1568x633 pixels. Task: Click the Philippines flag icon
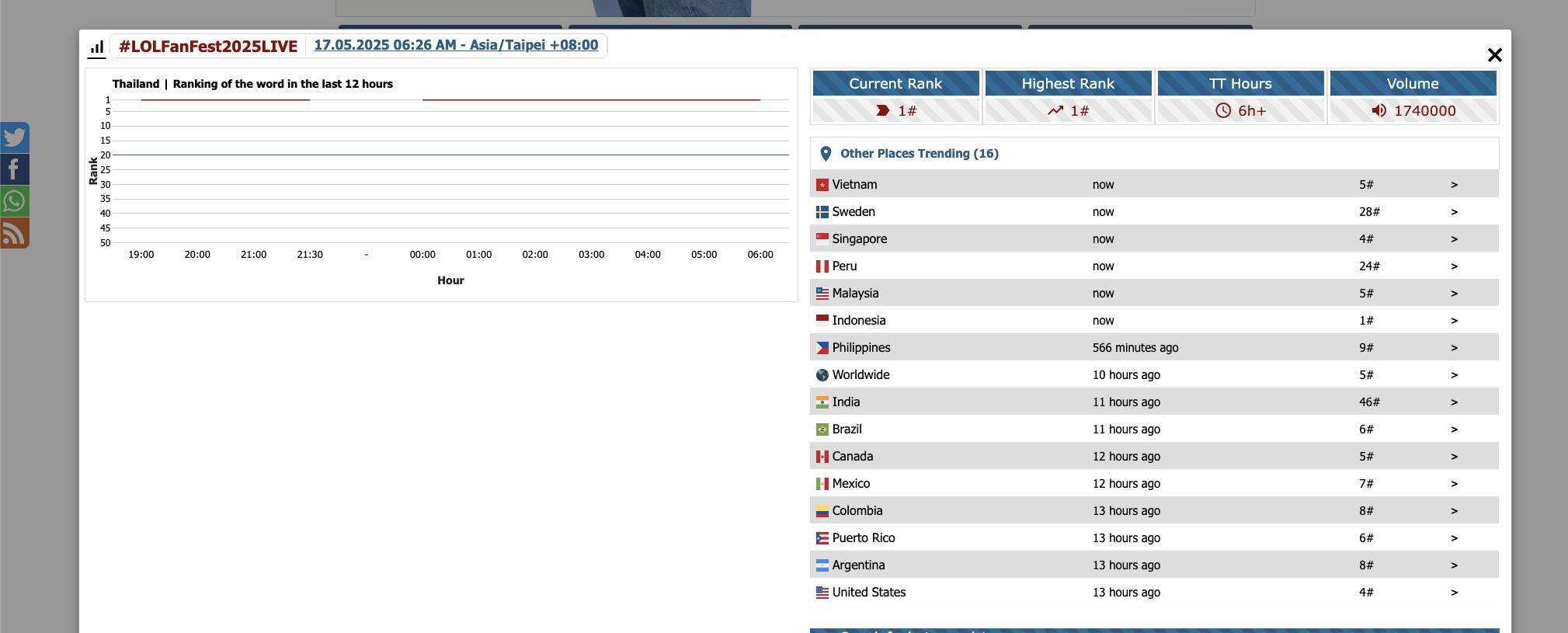[822, 348]
